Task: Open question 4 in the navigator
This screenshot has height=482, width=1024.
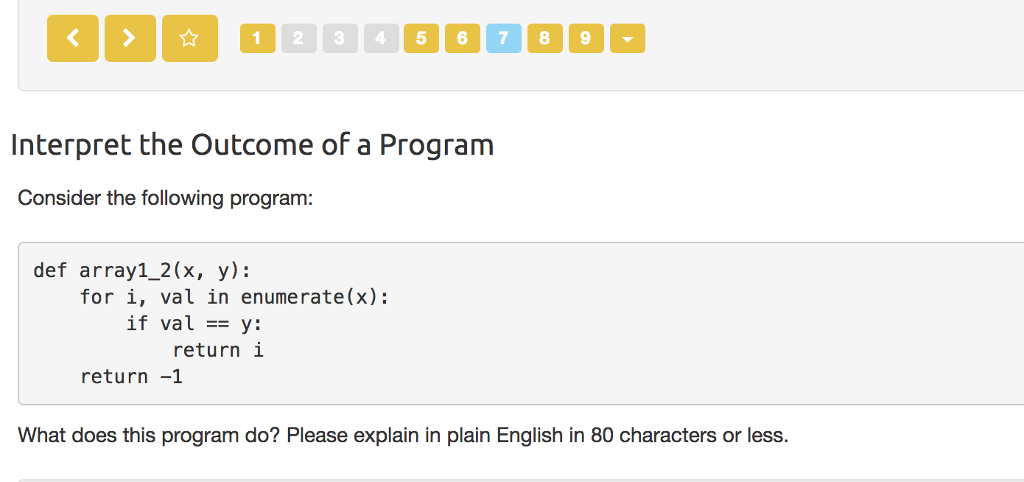Action: coord(379,39)
